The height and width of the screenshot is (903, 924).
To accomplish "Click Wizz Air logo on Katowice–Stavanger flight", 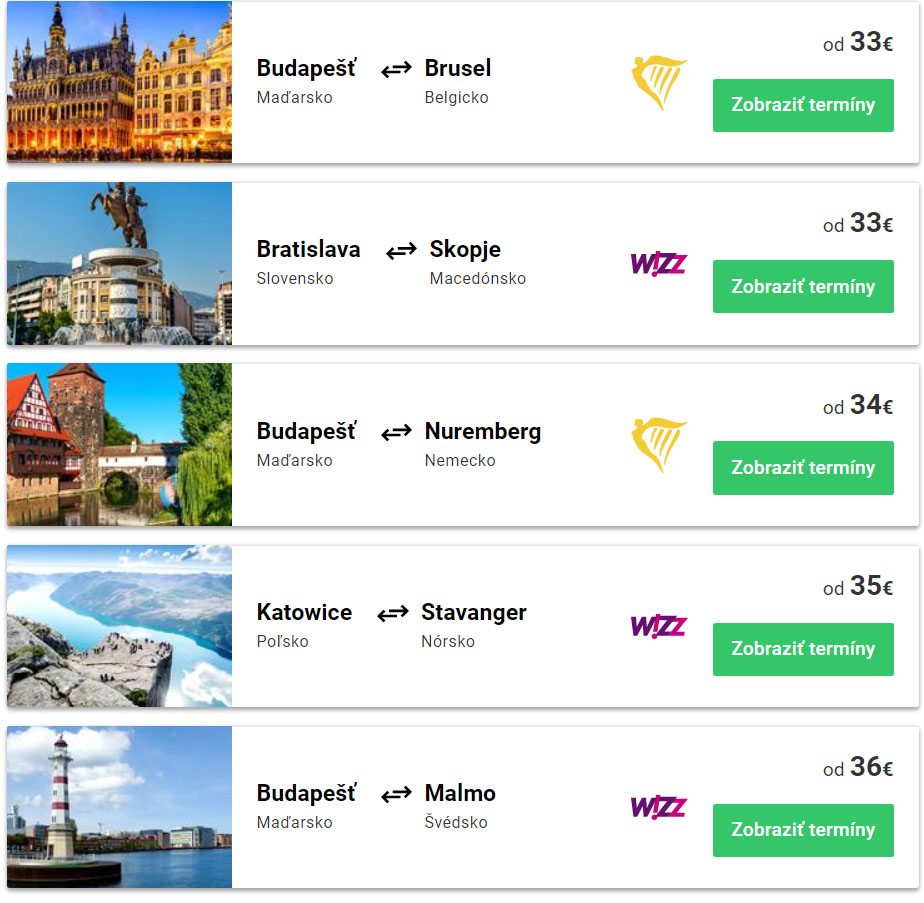I will pyautogui.click(x=659, y=626).
